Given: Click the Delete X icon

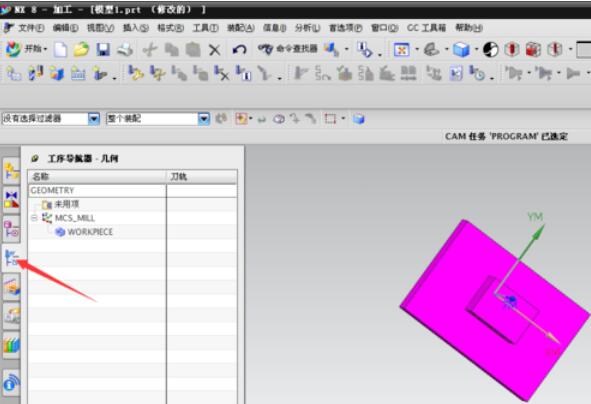Looking at the screenshot, I should pos(215,50).
